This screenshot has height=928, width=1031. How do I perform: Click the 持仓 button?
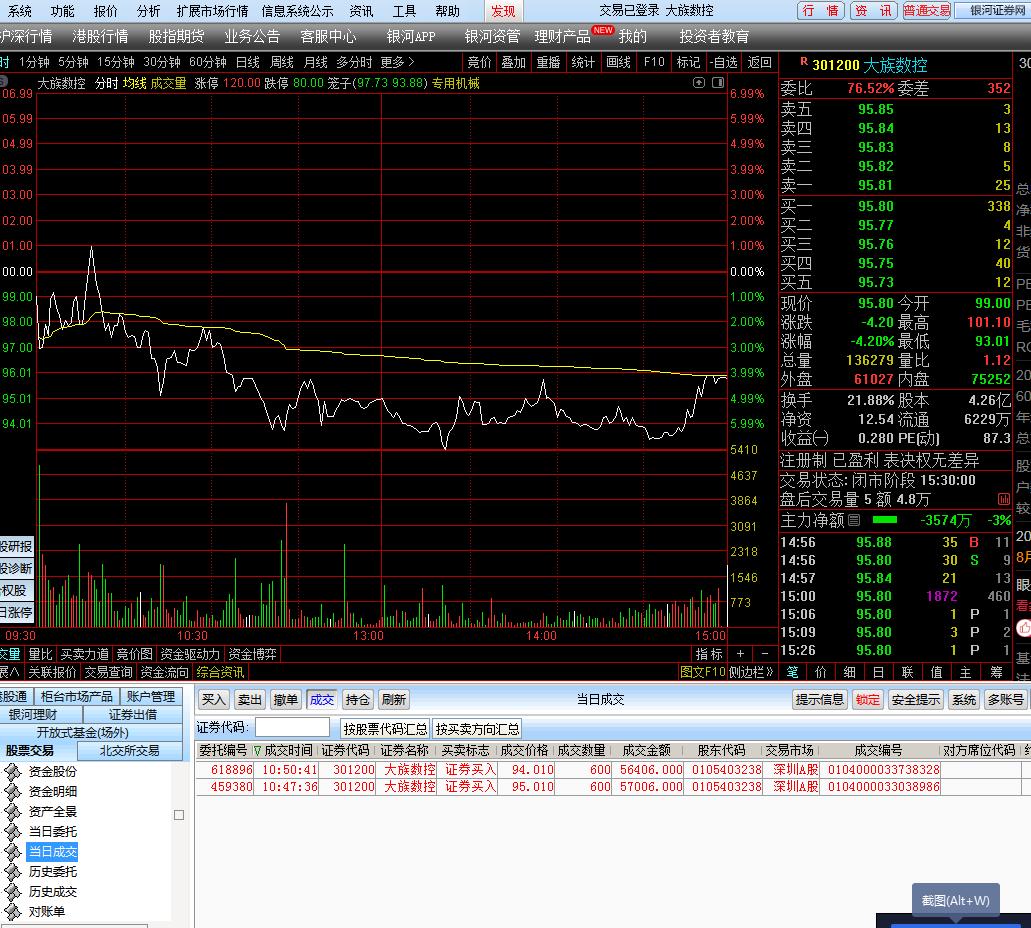(357, 699)
